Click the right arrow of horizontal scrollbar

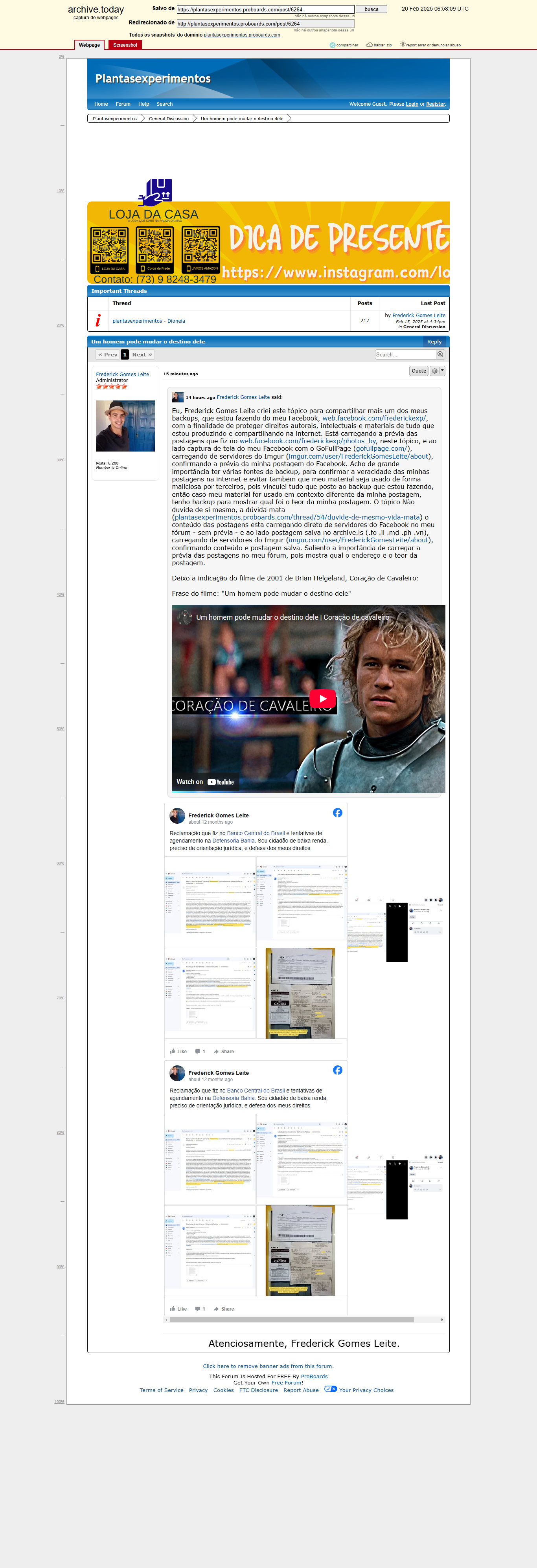(442, 1320)
